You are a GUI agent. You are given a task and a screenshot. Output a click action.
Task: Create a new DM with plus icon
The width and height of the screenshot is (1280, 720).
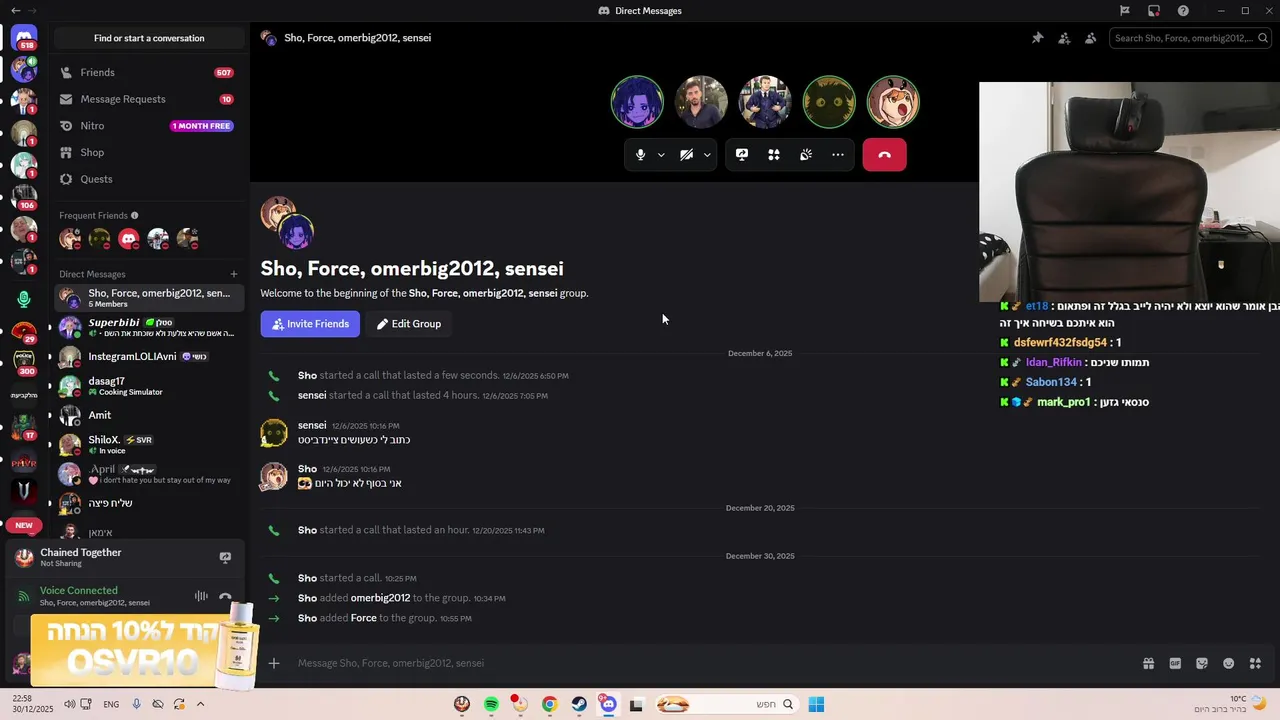(x=234, y=274)
